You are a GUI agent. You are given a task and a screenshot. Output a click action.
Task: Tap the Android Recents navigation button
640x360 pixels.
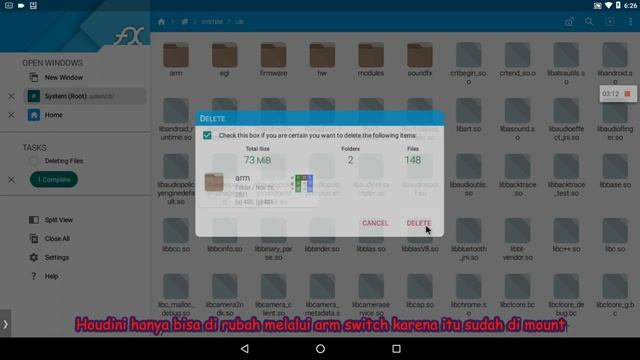tap(396, 349)
